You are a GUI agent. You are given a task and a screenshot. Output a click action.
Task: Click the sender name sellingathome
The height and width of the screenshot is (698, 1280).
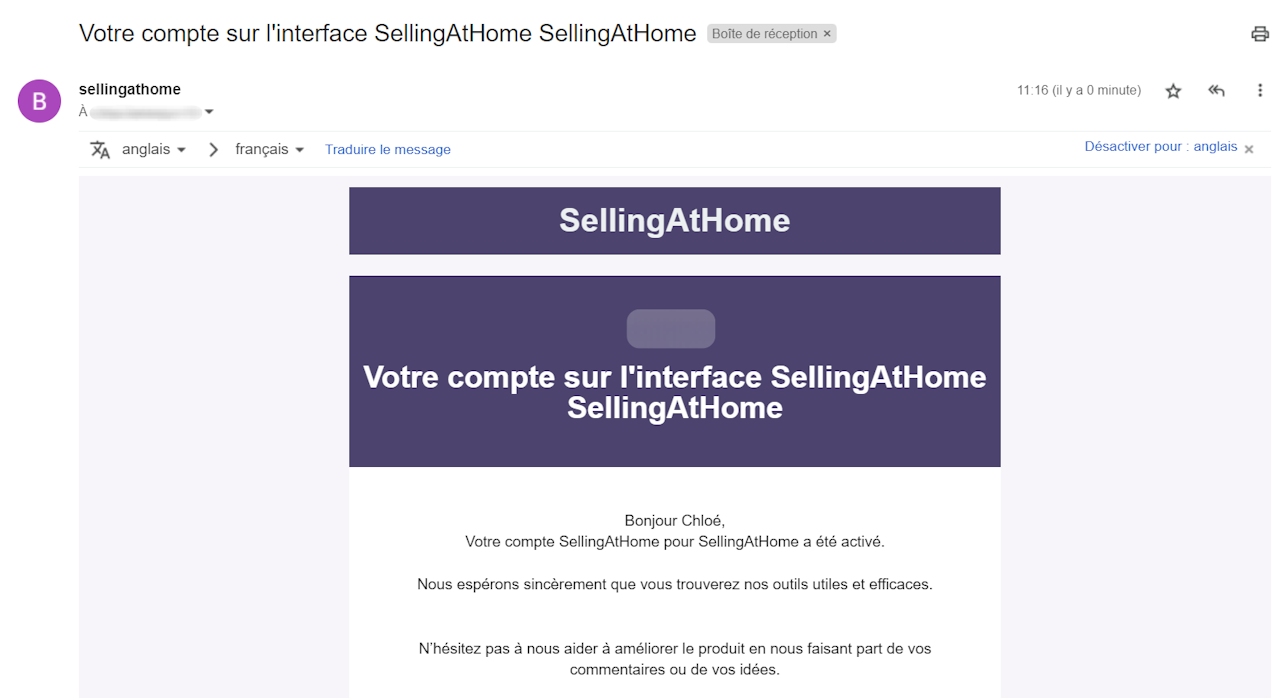click(130, 90)
